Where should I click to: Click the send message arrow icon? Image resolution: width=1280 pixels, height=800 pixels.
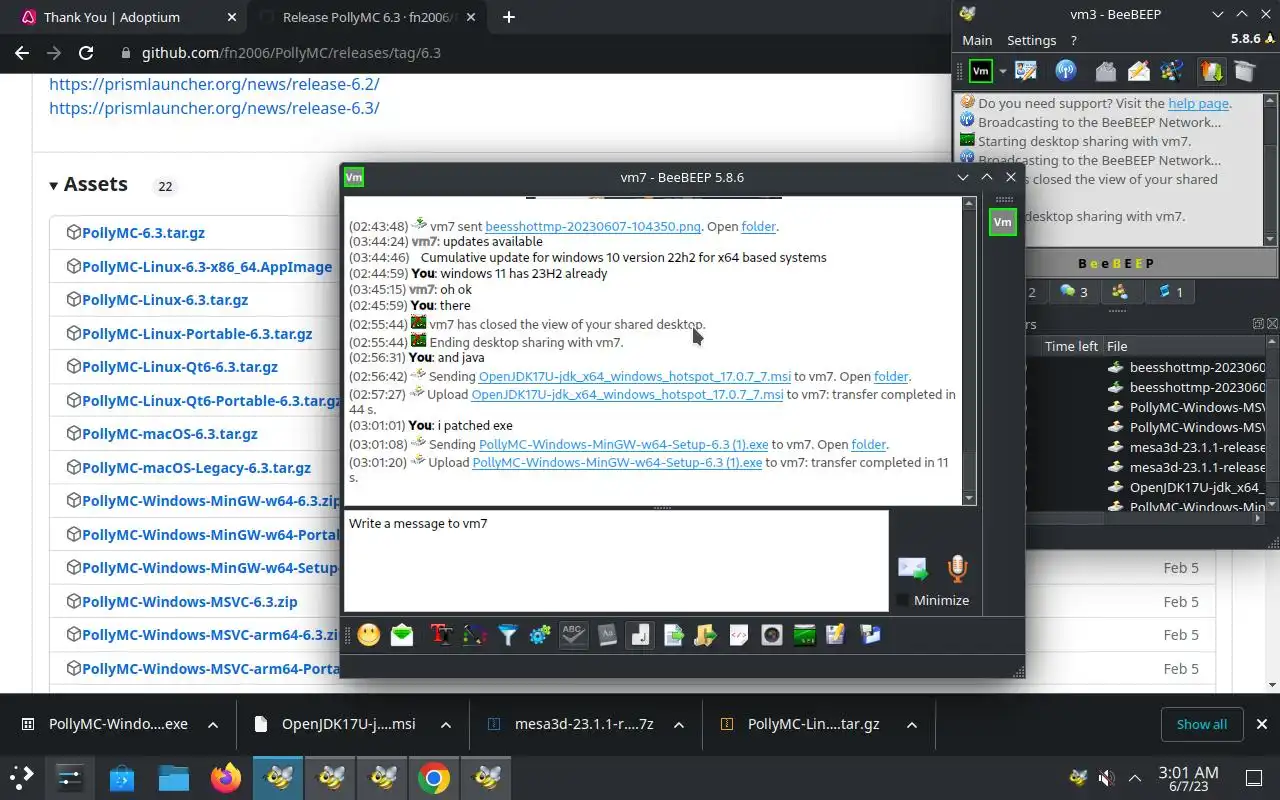pyautogui.click(x=913, y=569)
